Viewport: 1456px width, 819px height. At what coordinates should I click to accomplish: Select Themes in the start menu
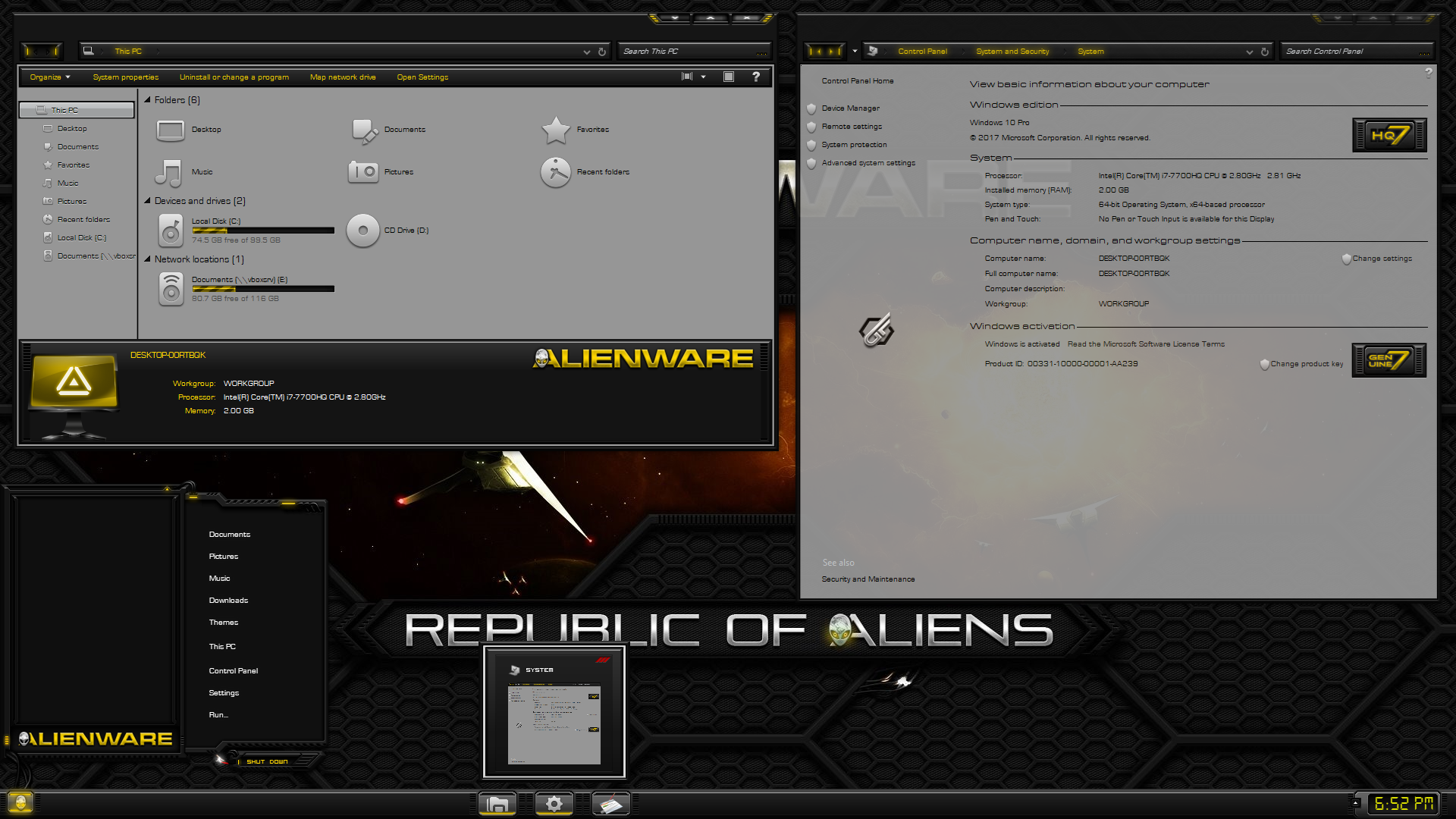[223, 622]
